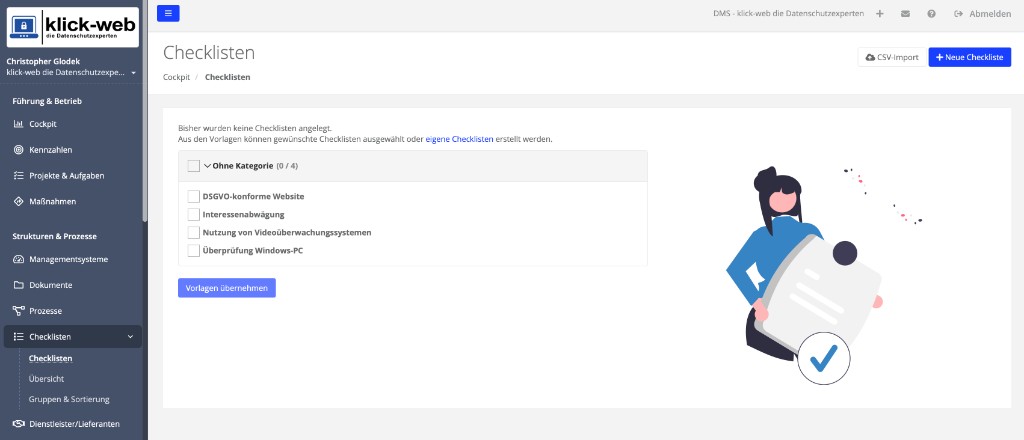
Task: Click the sidebar vertical scrollbar
Action: point(145,111)
